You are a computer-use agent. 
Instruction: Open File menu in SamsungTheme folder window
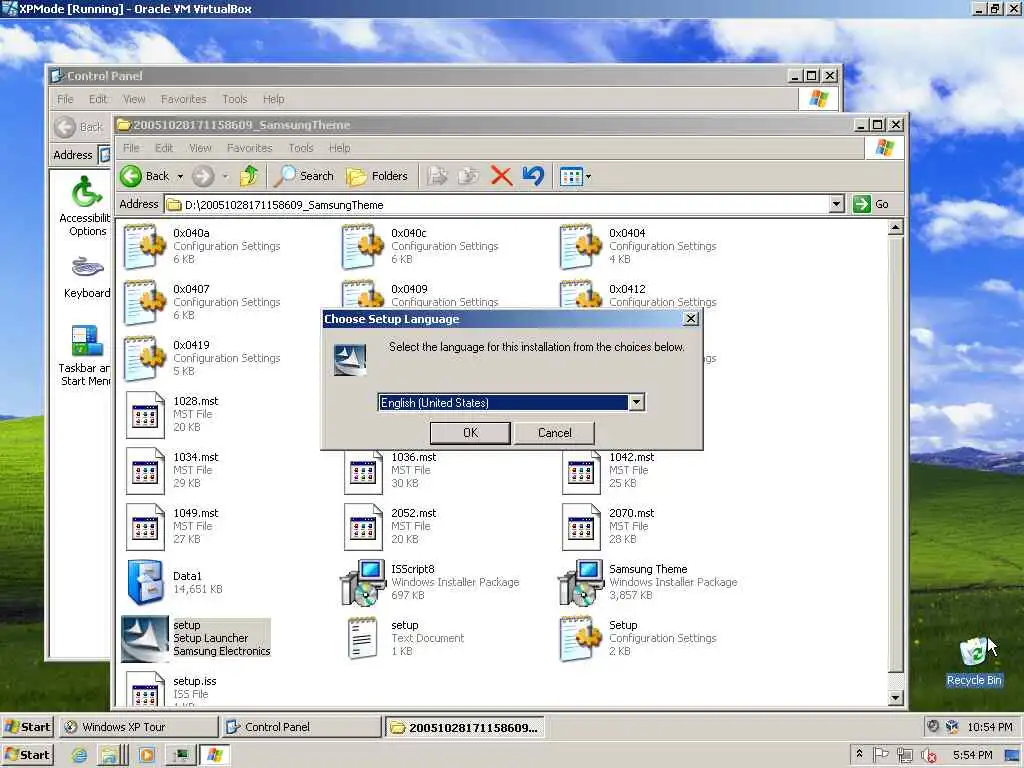click(131, 148)
